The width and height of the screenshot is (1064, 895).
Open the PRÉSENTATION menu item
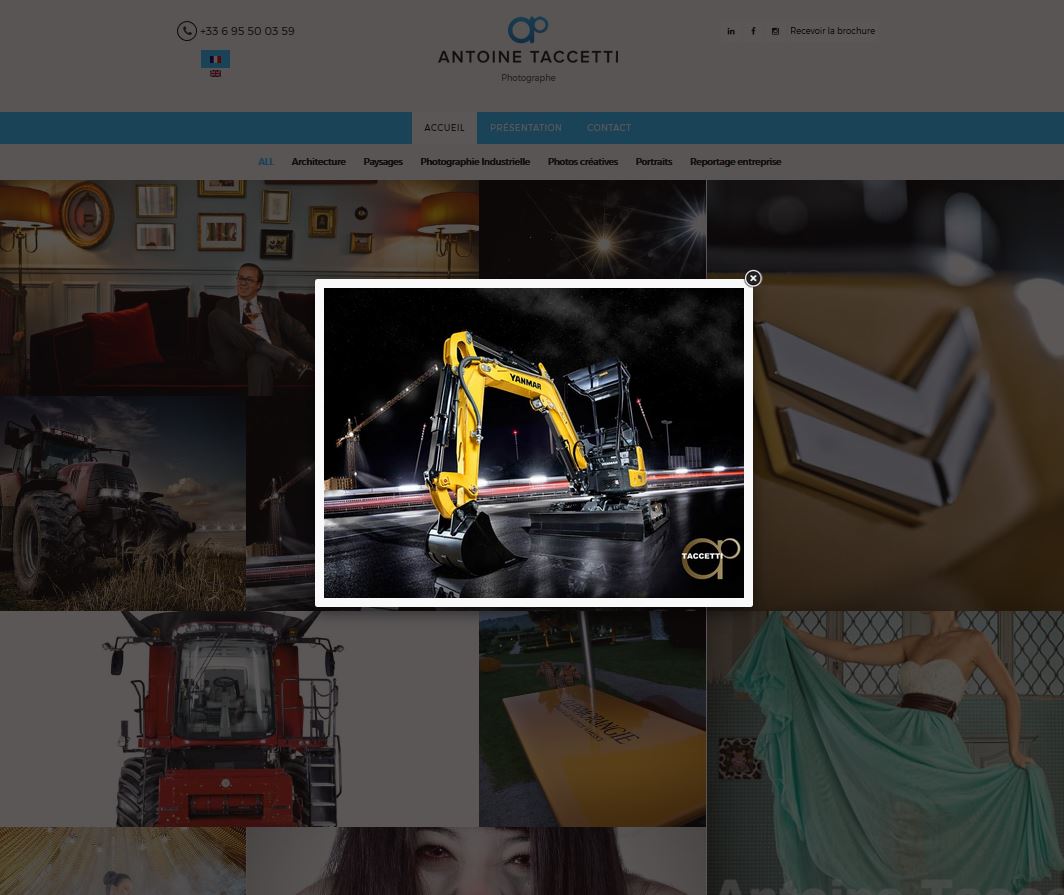point(526,128)
